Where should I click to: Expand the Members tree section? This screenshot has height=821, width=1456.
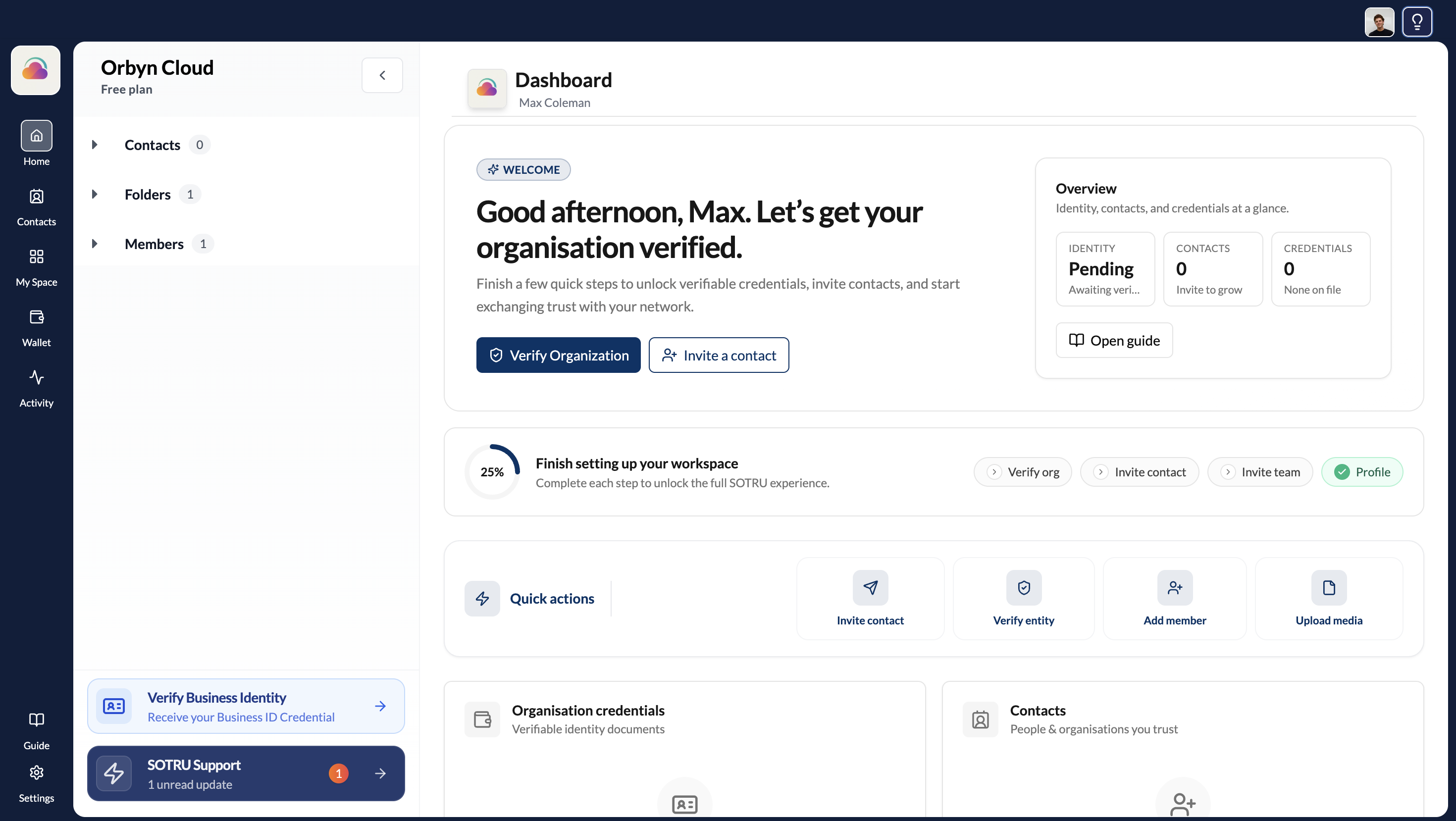point(95,244)
